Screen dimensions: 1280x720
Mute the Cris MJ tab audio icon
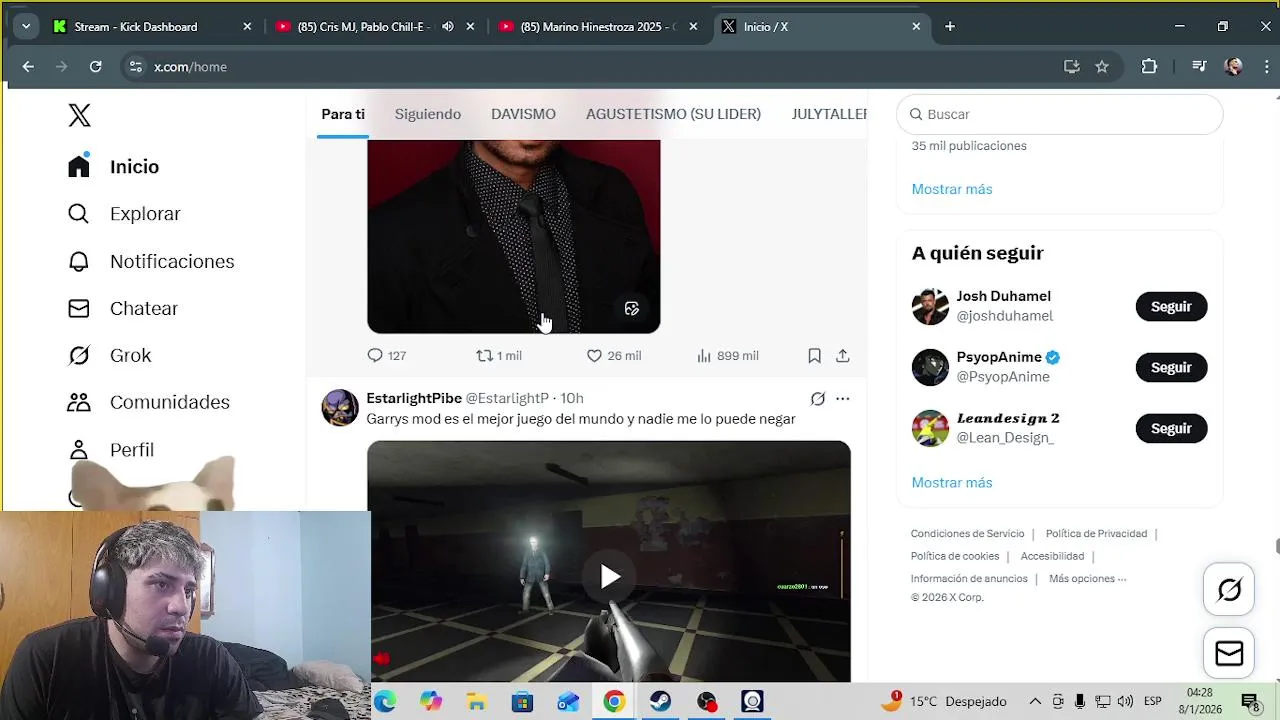point(448,27)
